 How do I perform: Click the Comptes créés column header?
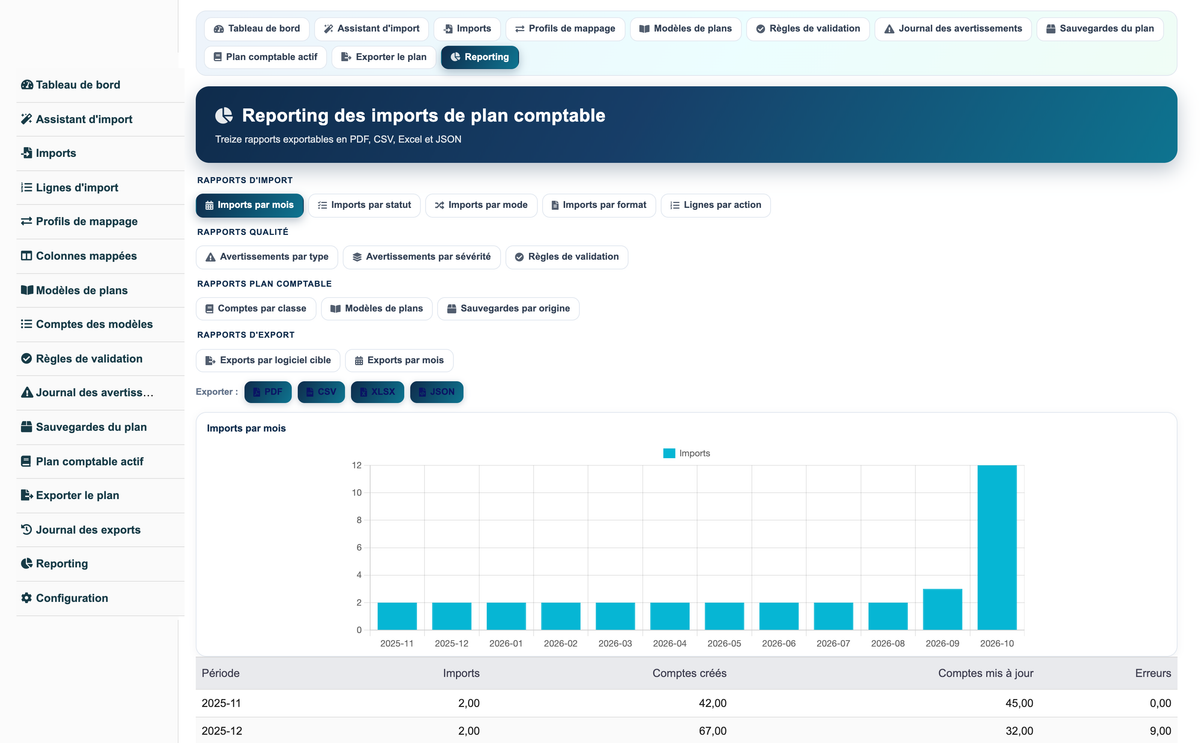[690, 673]
